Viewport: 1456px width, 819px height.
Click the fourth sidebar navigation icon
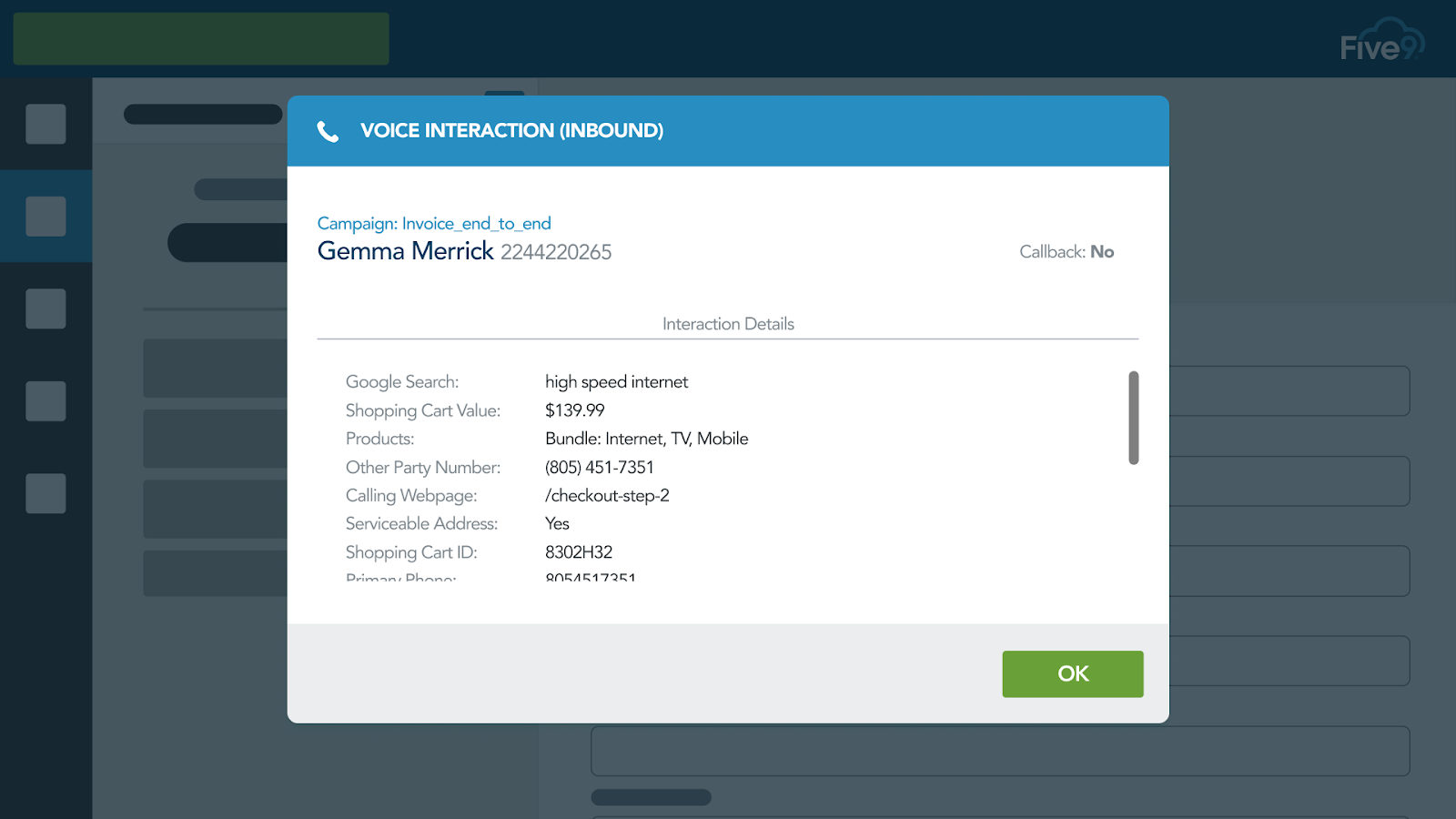point(45,400)
